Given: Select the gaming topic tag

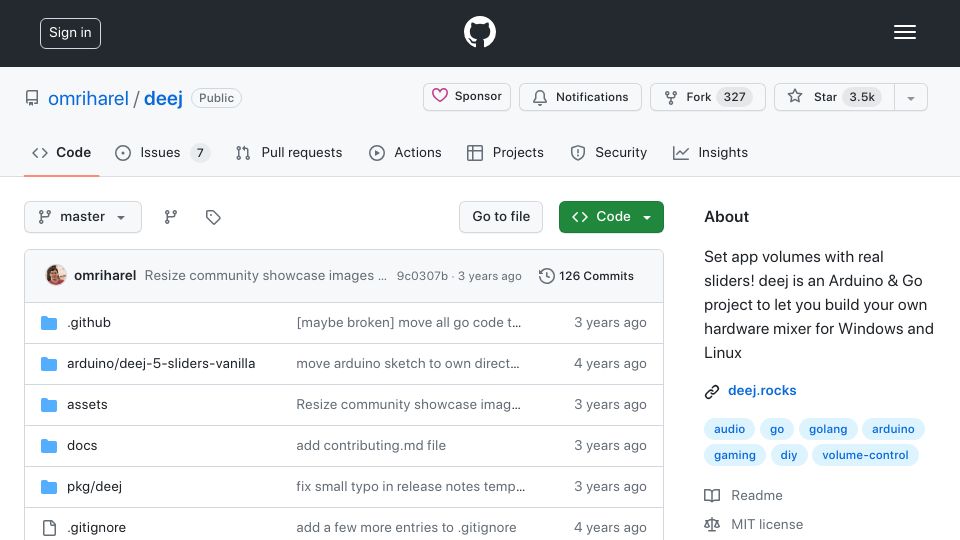Looking at the screenshot, I should coord(735,455).
